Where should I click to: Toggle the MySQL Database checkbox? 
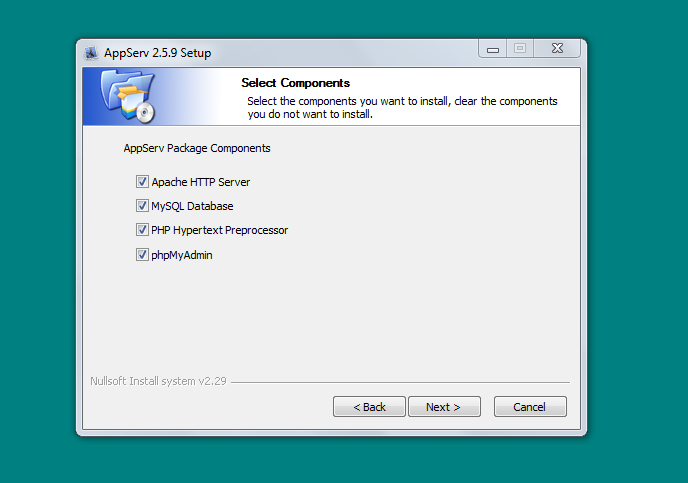pos(142,205)
